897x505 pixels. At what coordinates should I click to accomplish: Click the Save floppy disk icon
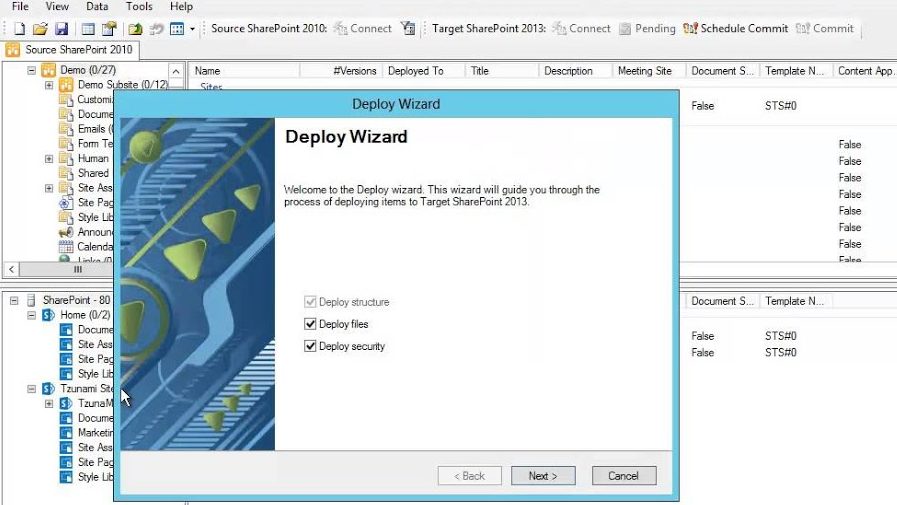[x=61, y=29]
